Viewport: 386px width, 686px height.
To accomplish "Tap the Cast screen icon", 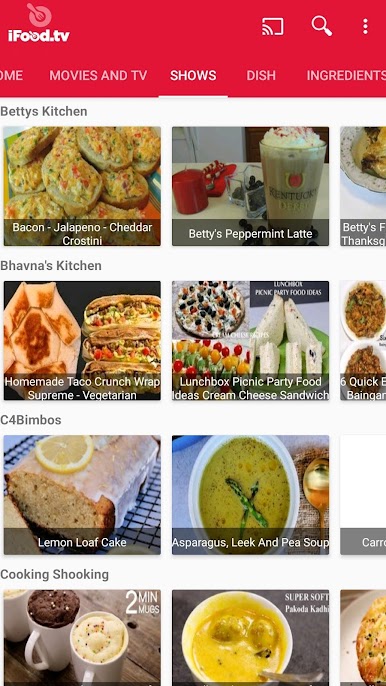I will click(x=273, y=27).
